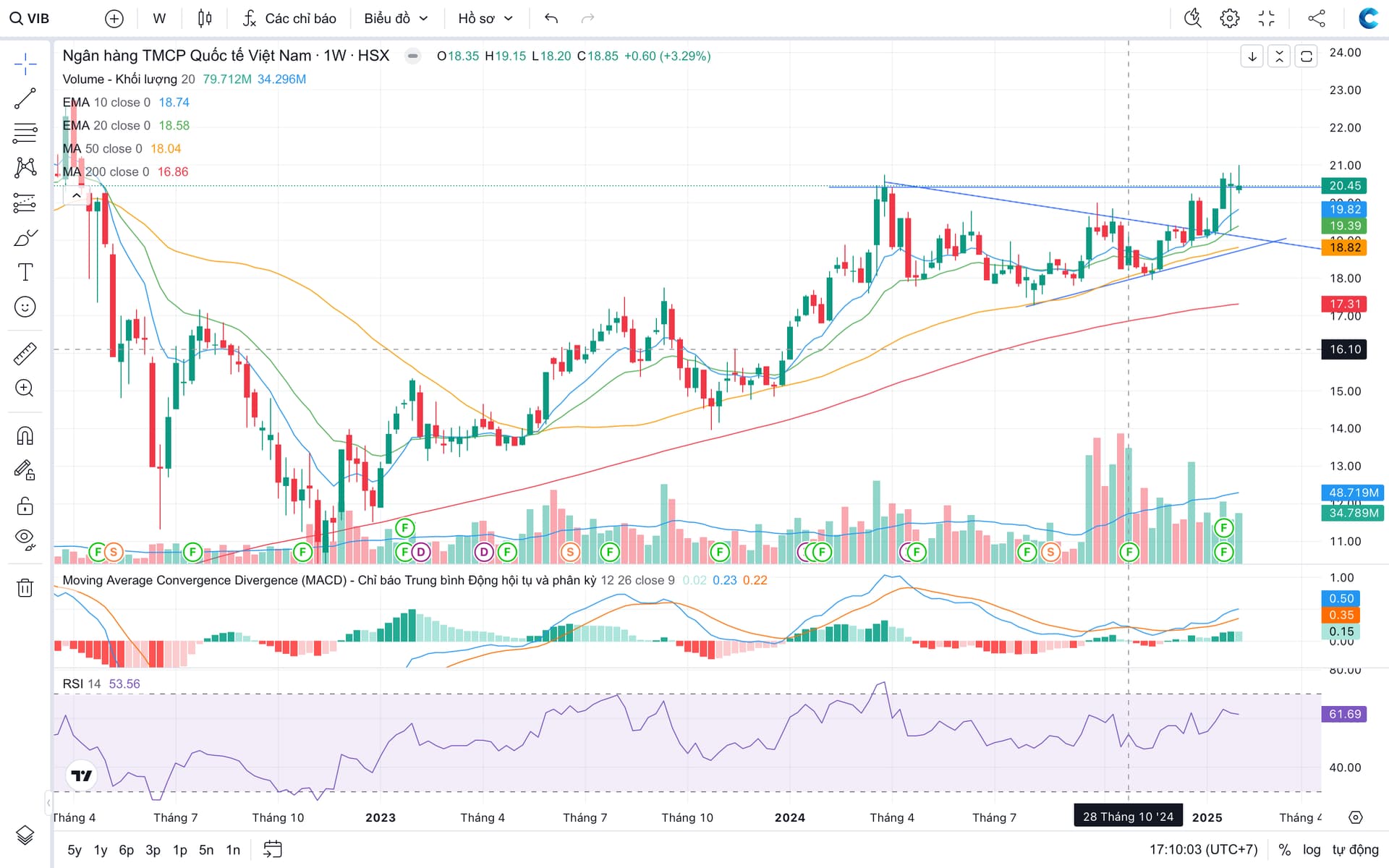Toggle lock all drawings
This screenshot has width=1389, height=868.
pyautogui.click(x=25, y=506)
